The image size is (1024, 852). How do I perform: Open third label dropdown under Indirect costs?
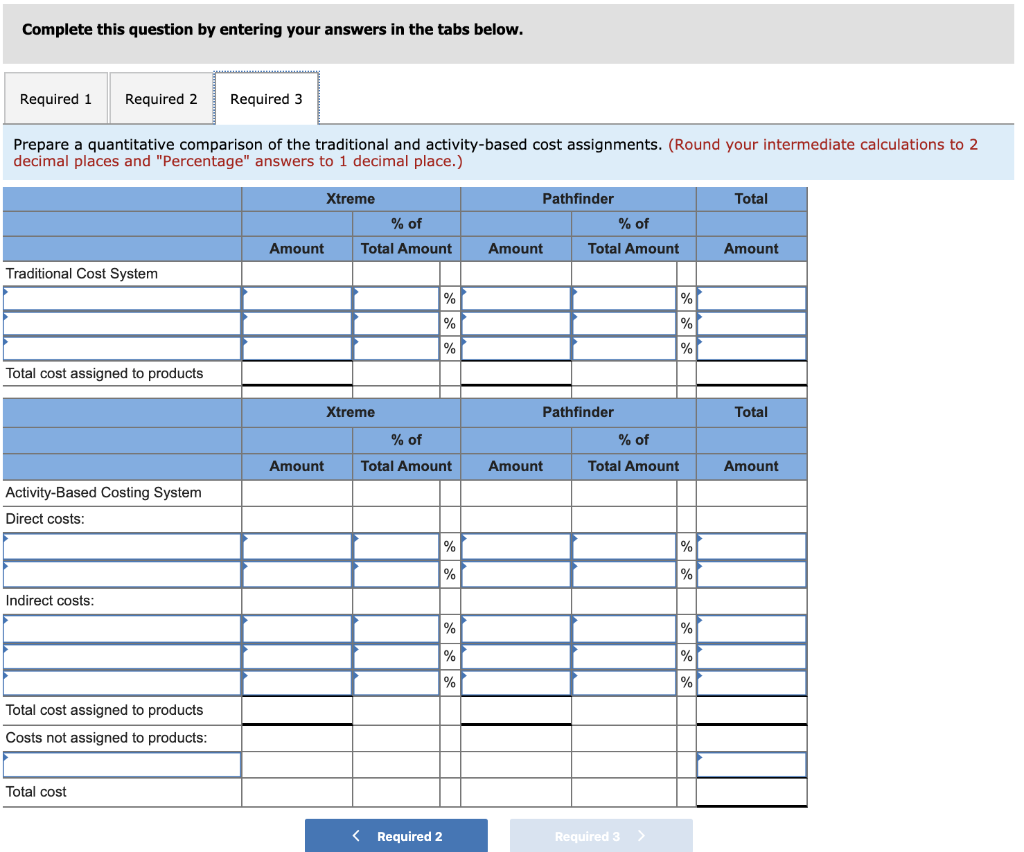pyautogui.click(x=122, y=683)
